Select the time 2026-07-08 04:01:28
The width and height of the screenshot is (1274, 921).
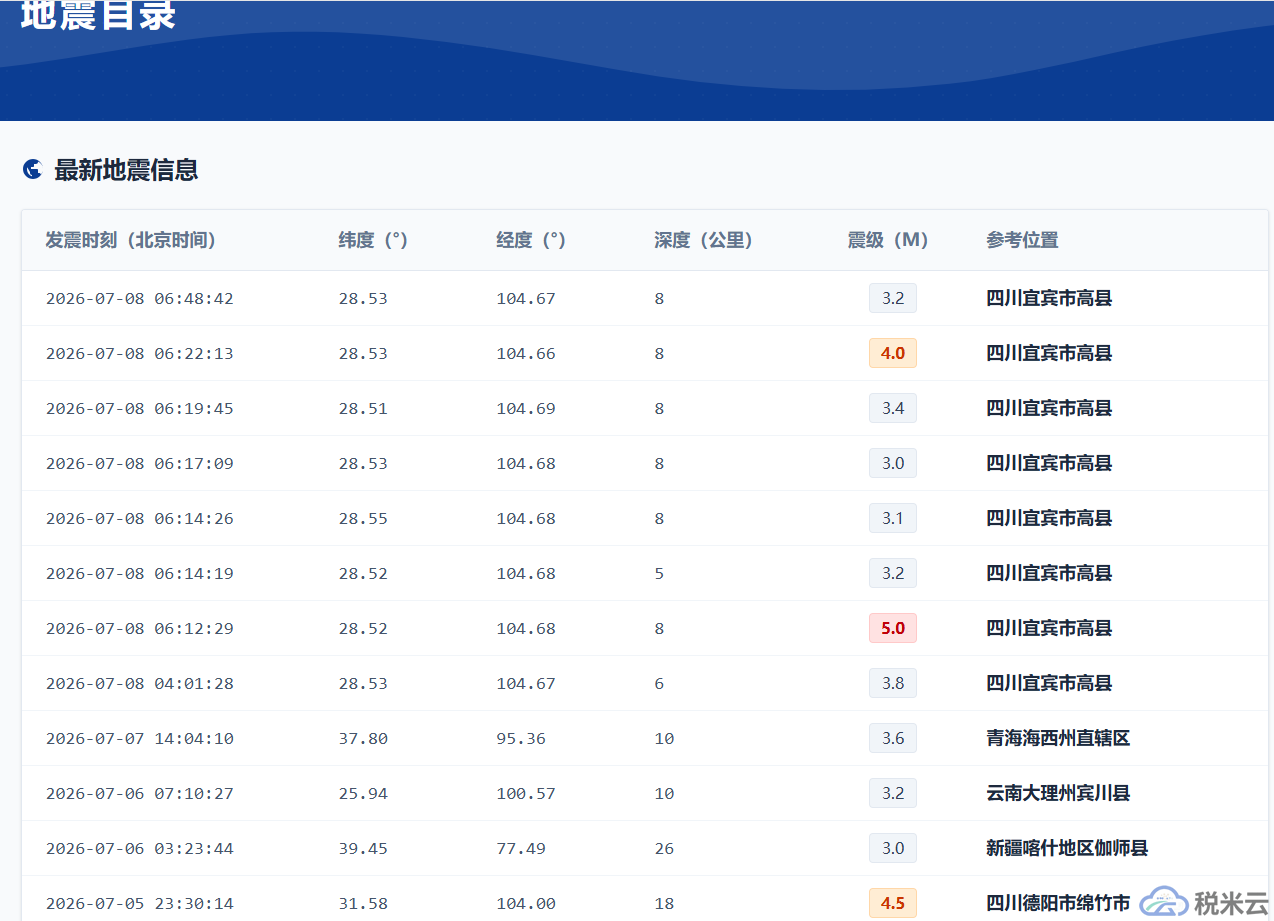[x=140, y=684]
